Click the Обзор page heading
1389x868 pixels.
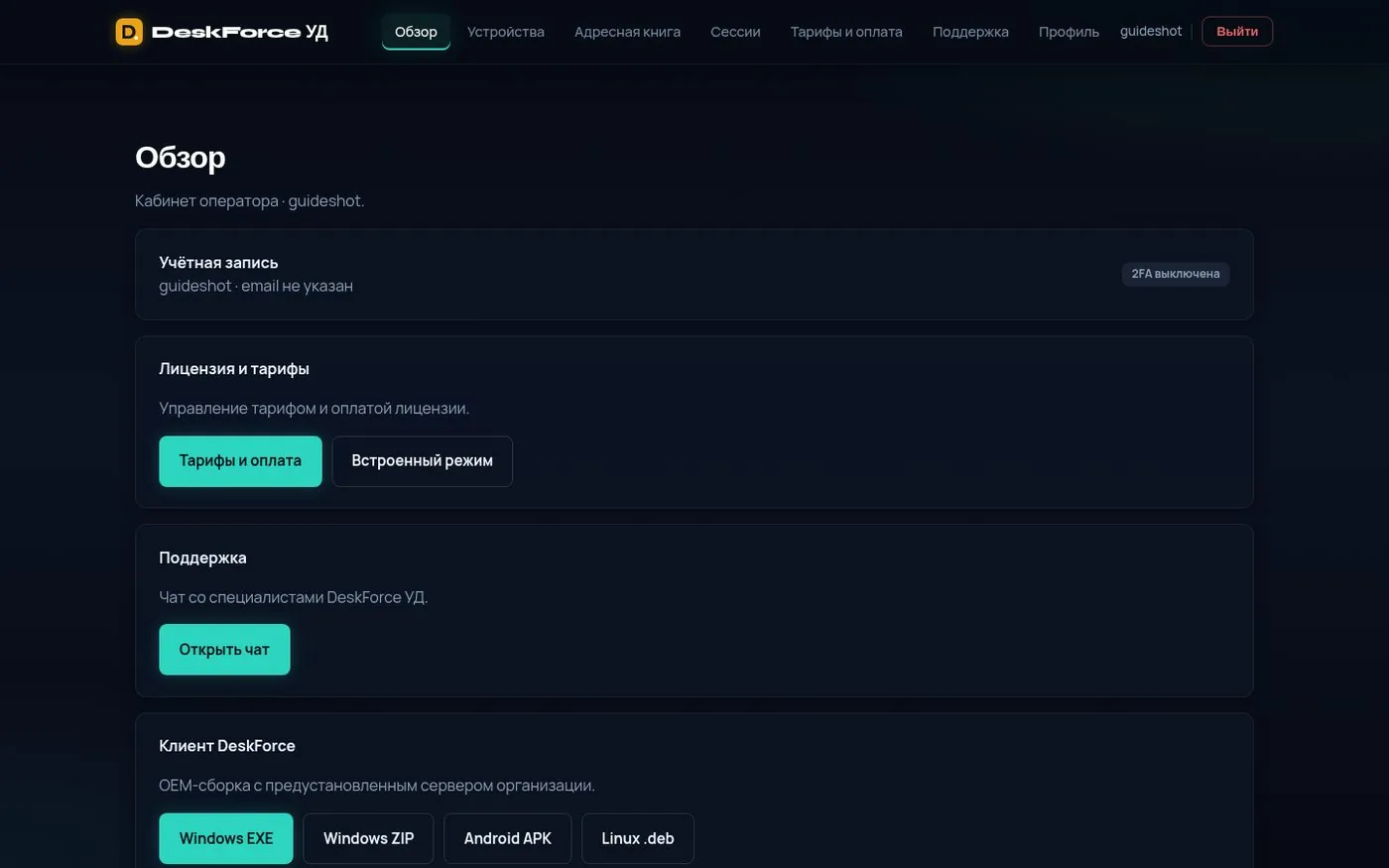[181, 158]
